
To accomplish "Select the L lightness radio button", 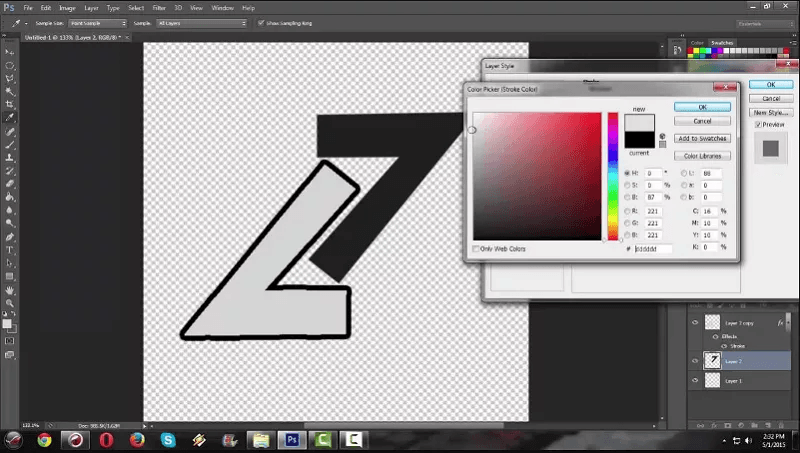I will (x=684, y=173).
